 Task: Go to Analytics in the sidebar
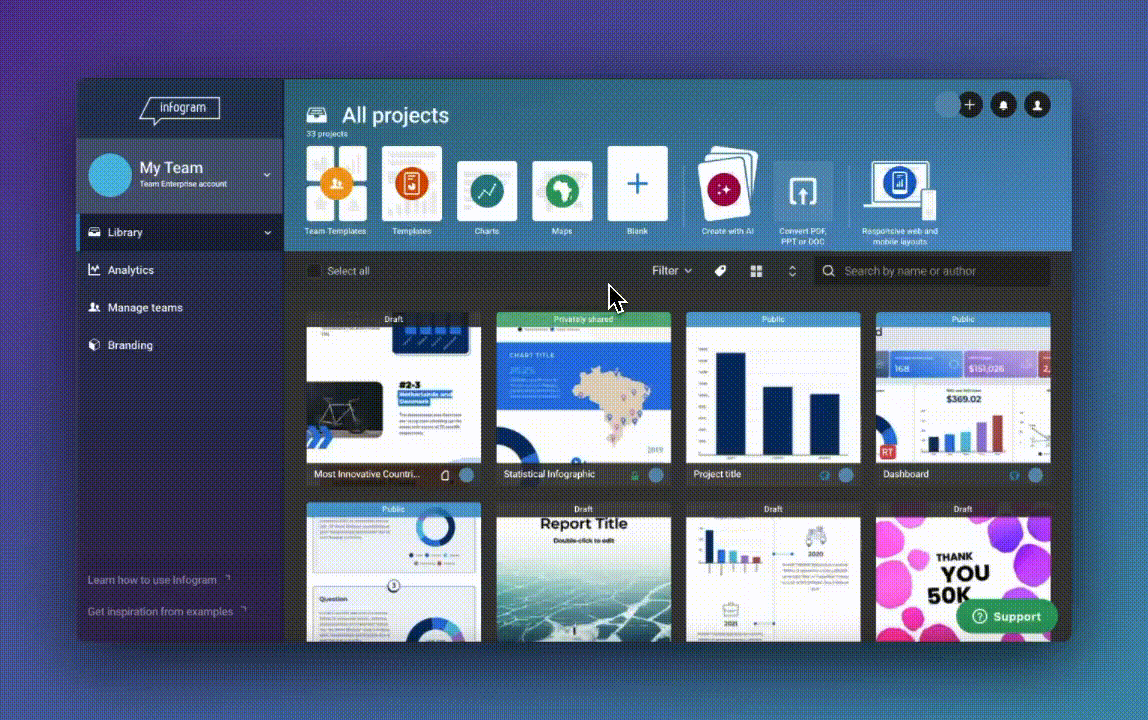click(x=130, y=270)
